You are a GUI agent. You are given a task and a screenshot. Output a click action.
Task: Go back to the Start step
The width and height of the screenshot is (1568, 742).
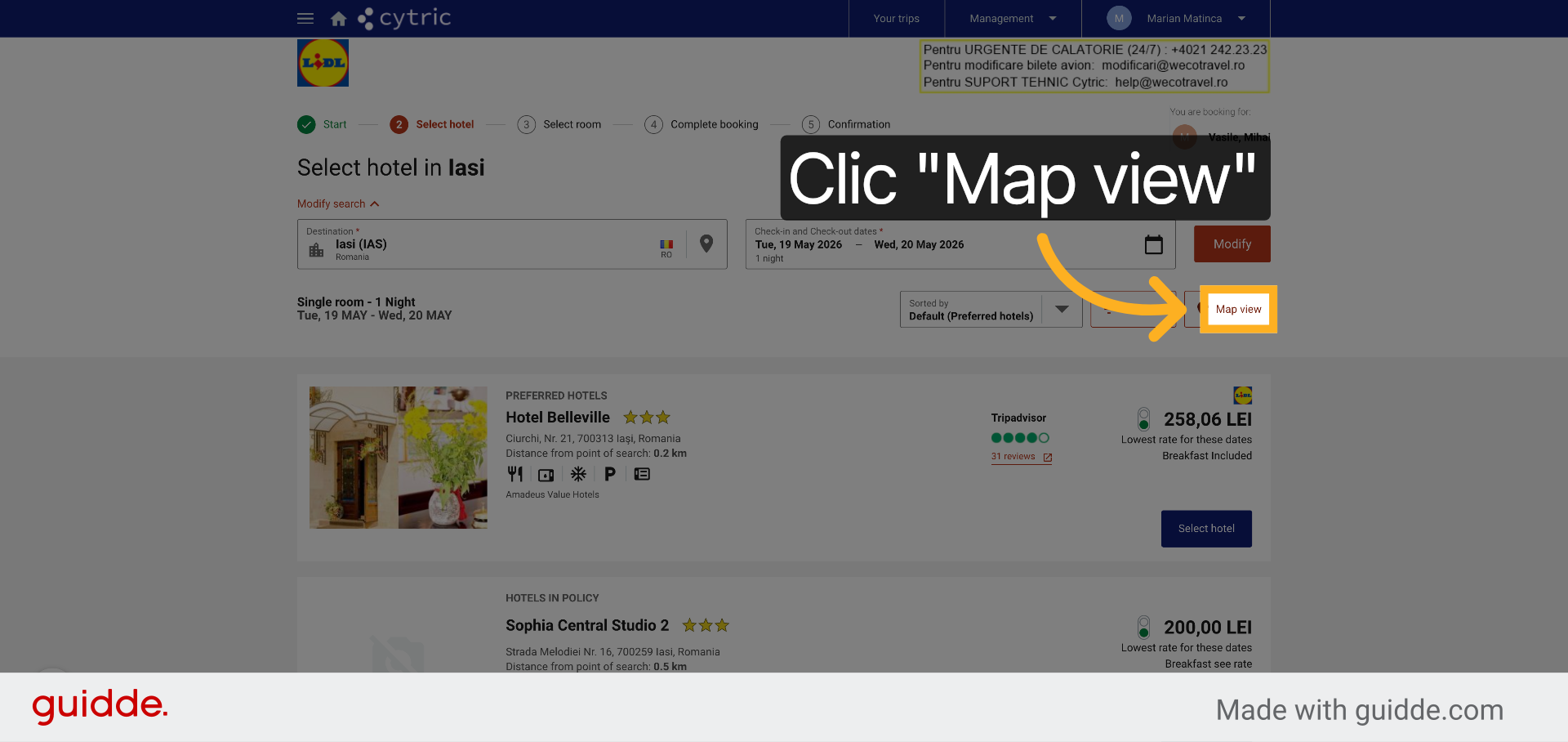(x=322, y=124)
